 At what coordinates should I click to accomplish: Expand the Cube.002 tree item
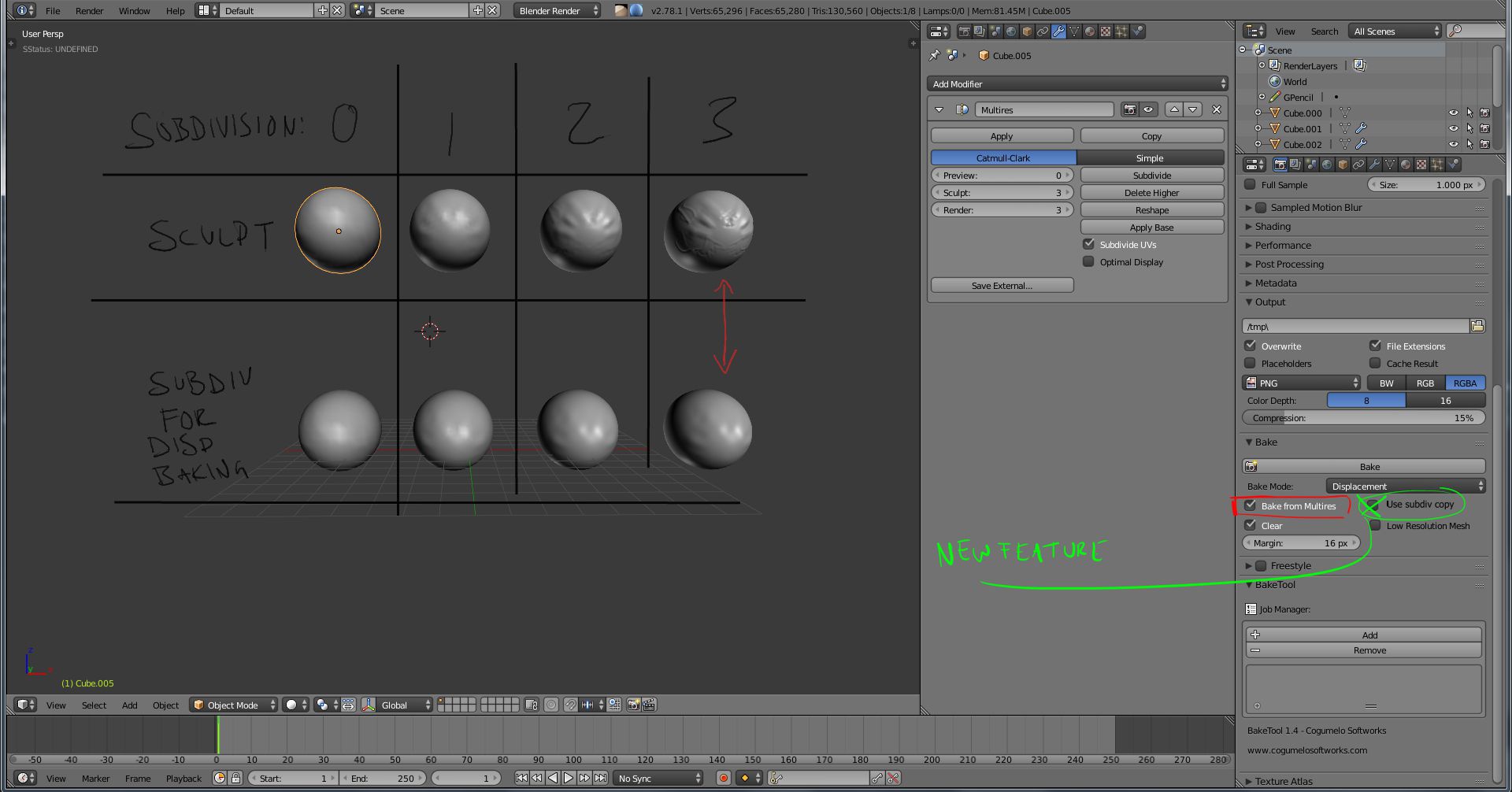tap(1258, 144)
